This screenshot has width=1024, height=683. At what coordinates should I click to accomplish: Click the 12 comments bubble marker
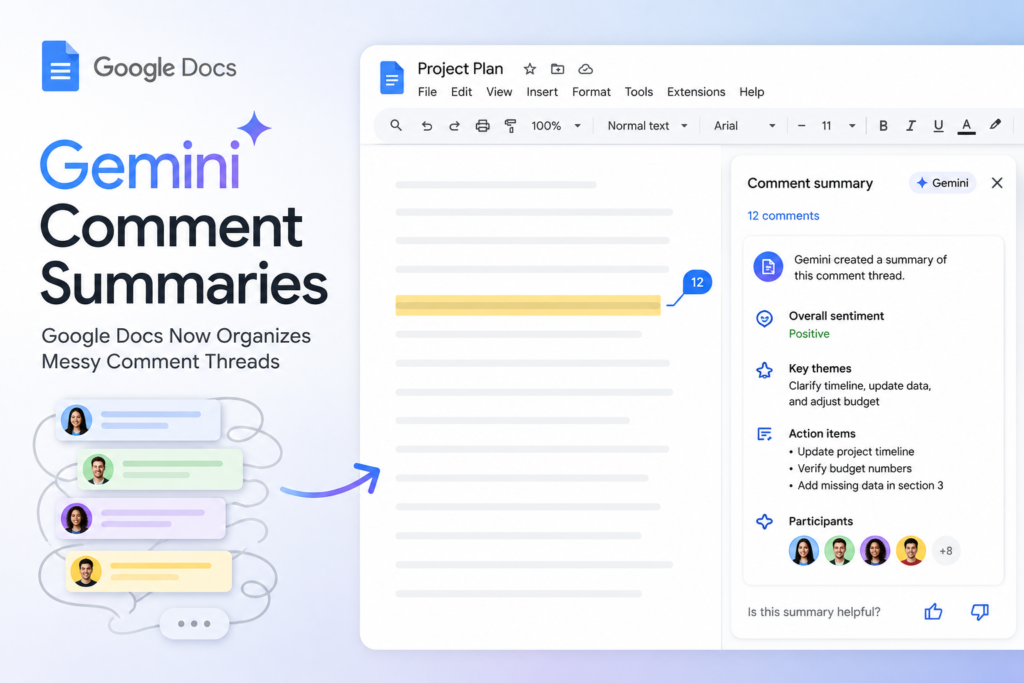click(x=697, y=283)
